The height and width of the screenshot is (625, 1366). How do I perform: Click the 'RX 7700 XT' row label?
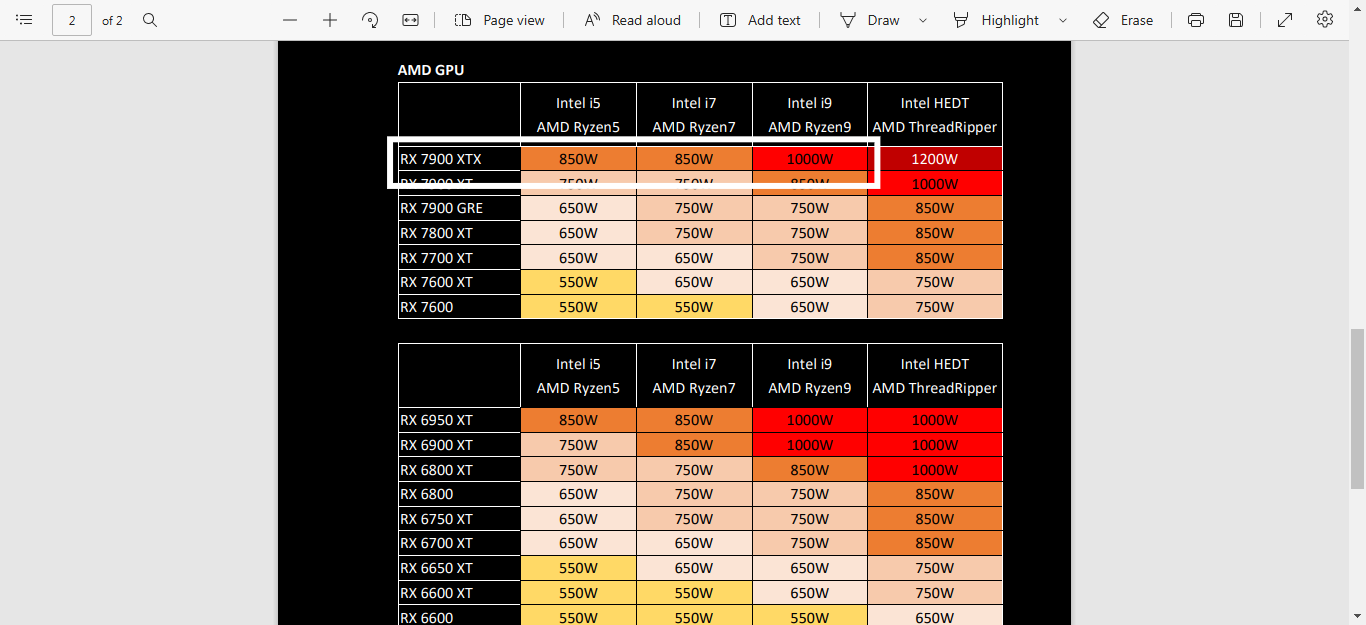[x=437, y=258]
